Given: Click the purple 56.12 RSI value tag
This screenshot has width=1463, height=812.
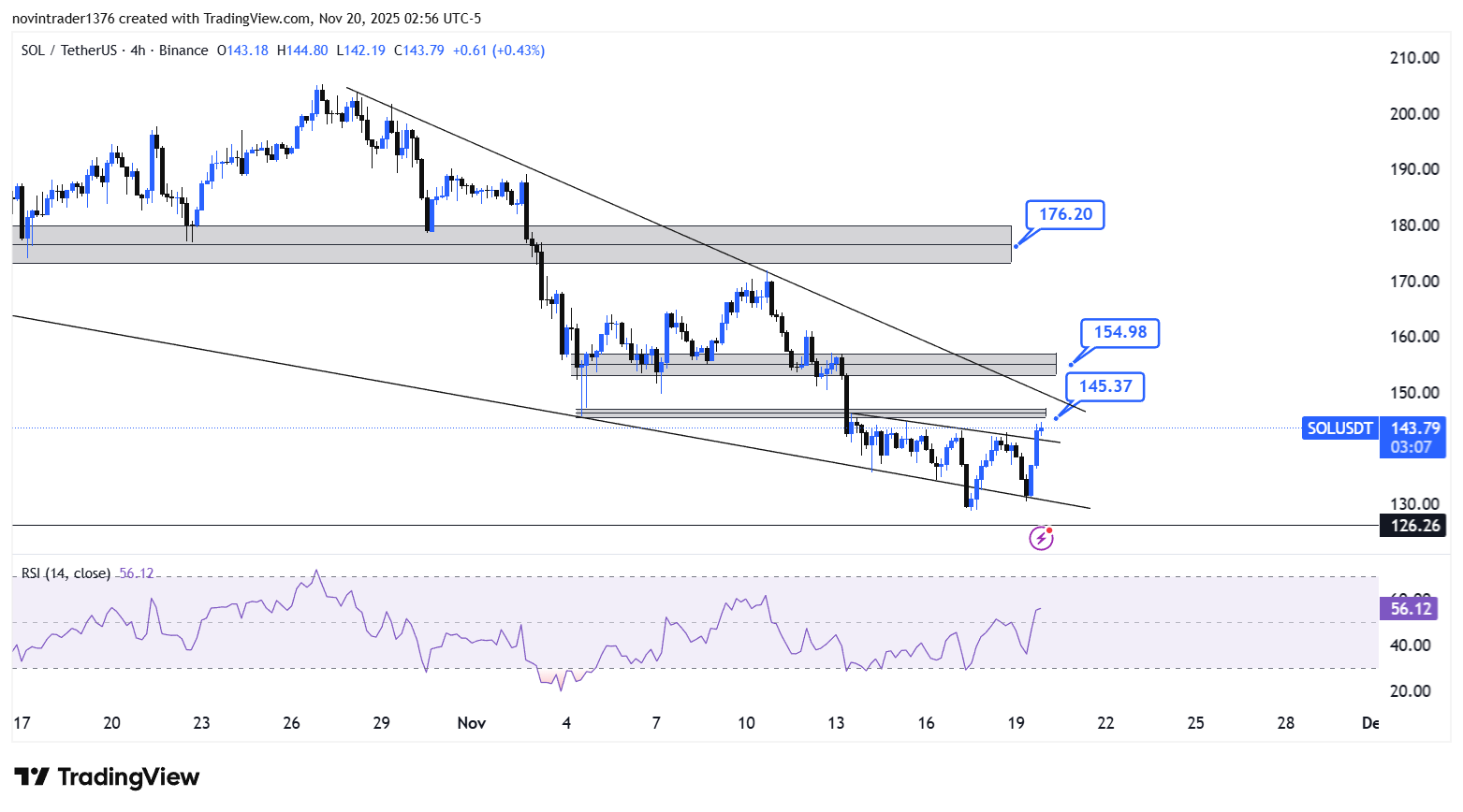Looking at the screenshot, I should (x=1411, y=609).
